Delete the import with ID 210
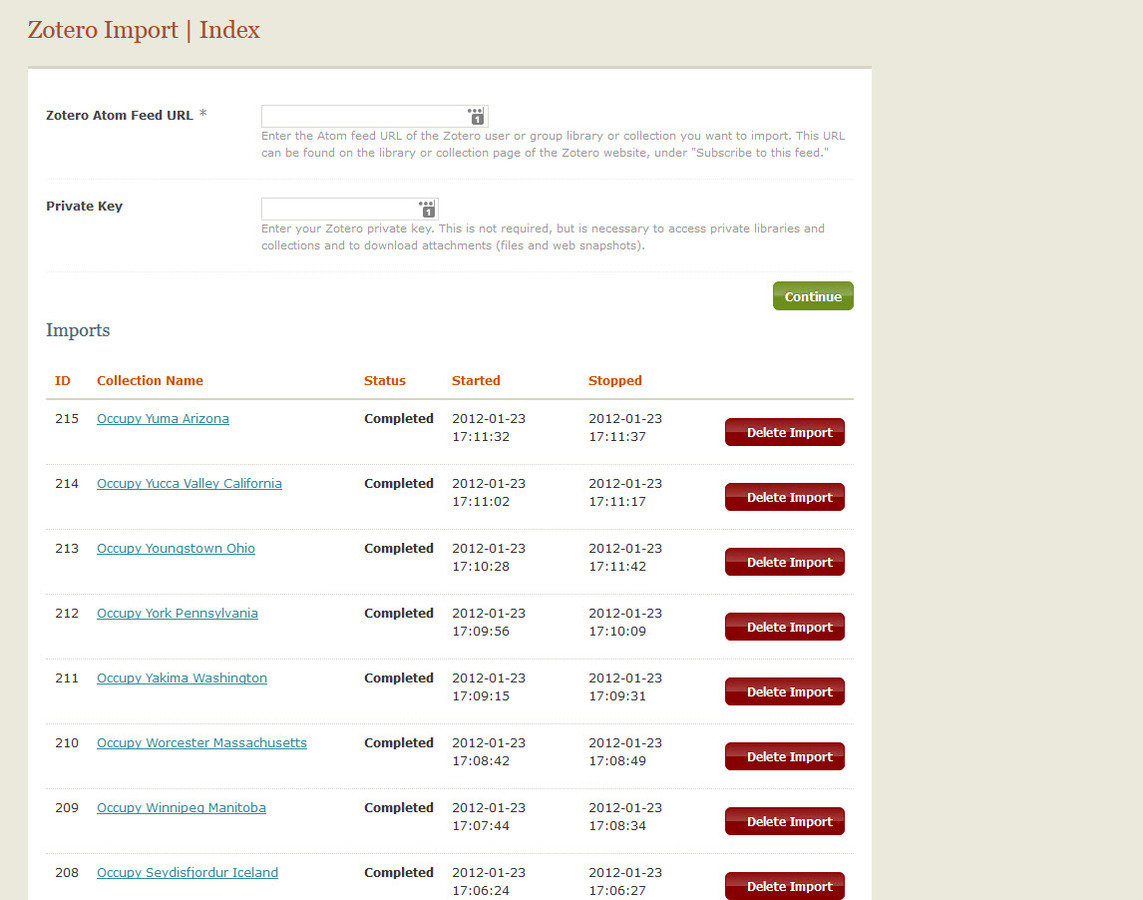 click(784, 756)
